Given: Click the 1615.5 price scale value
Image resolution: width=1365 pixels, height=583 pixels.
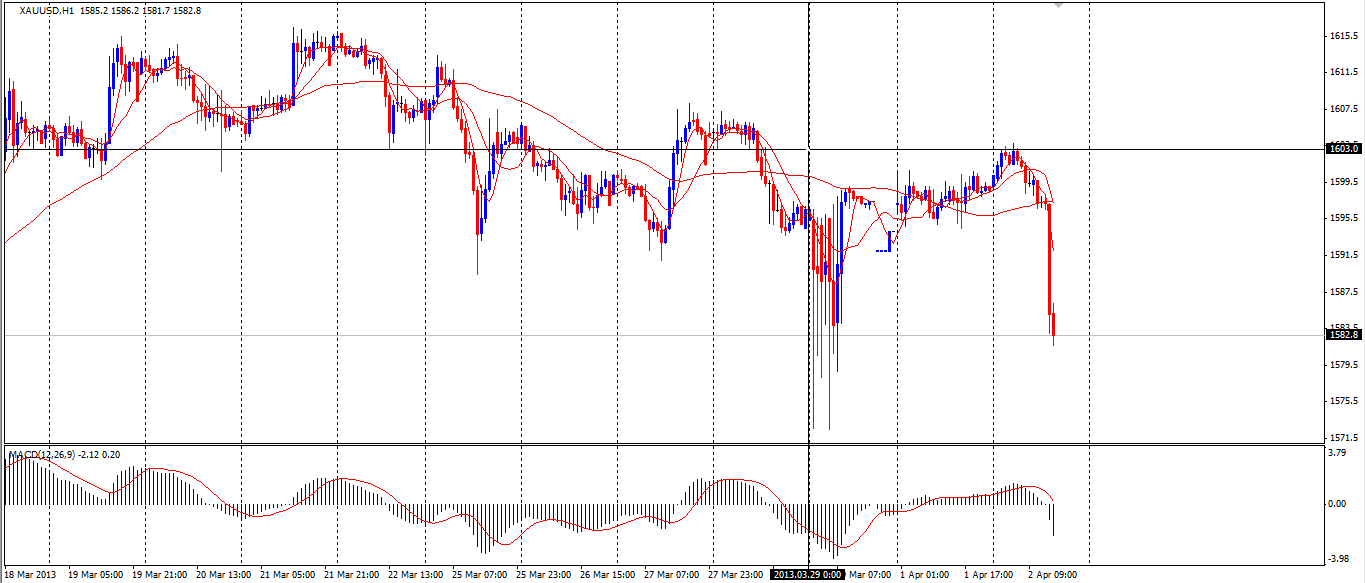Looking at the screenshot, I should pos(1344,36).
